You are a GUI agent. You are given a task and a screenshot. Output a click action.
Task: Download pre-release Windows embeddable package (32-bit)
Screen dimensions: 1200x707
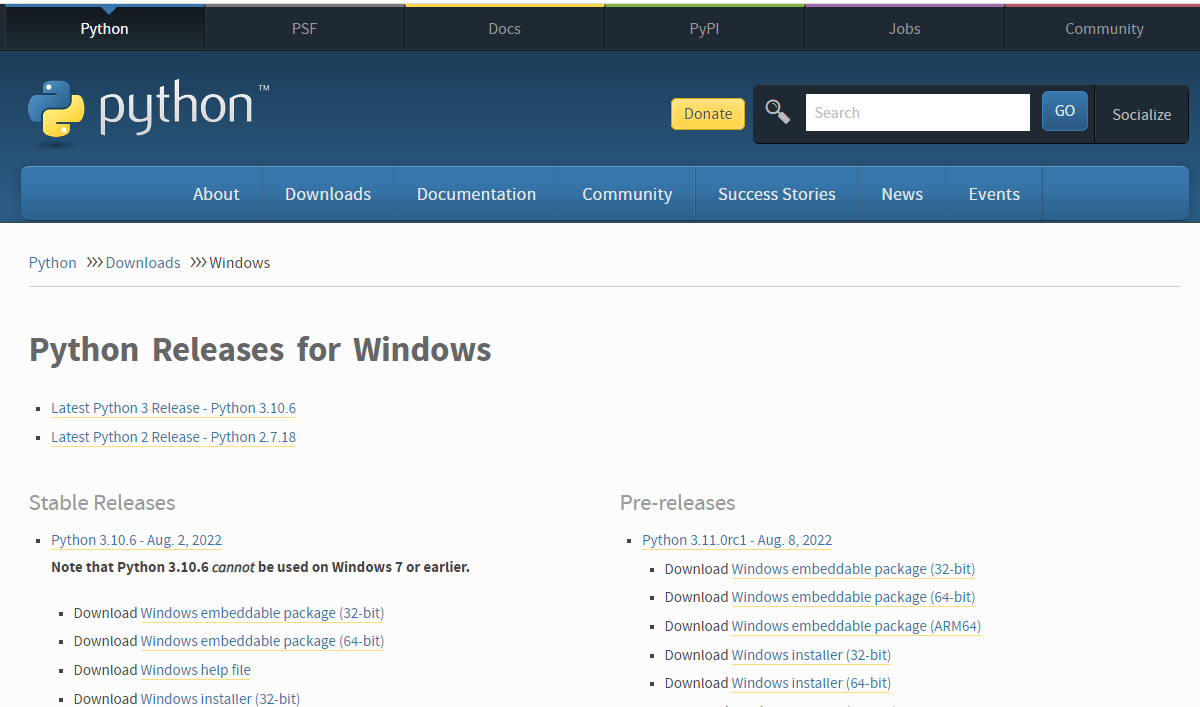(853, 569)
